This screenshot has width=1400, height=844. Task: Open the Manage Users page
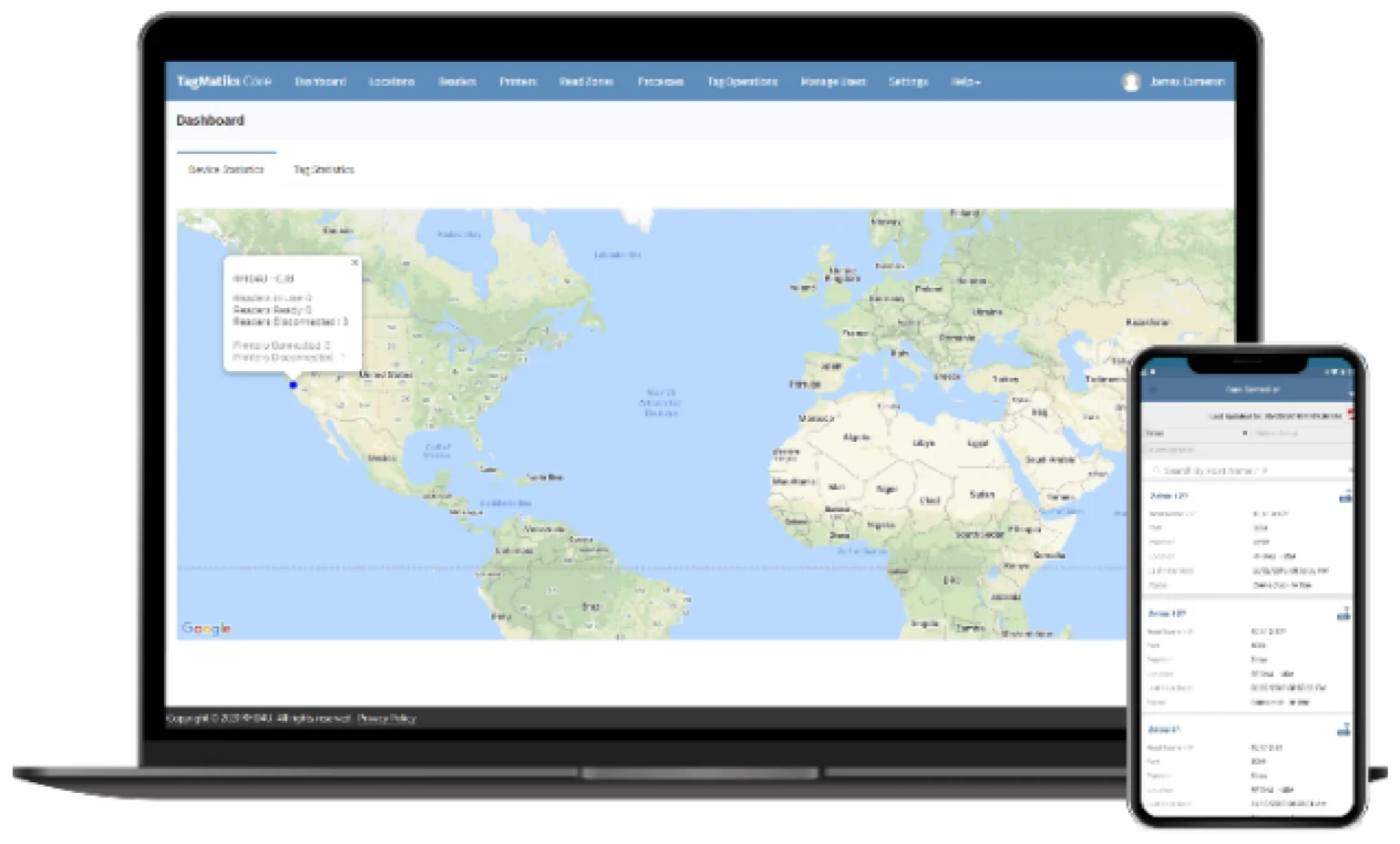click(833, 82)
